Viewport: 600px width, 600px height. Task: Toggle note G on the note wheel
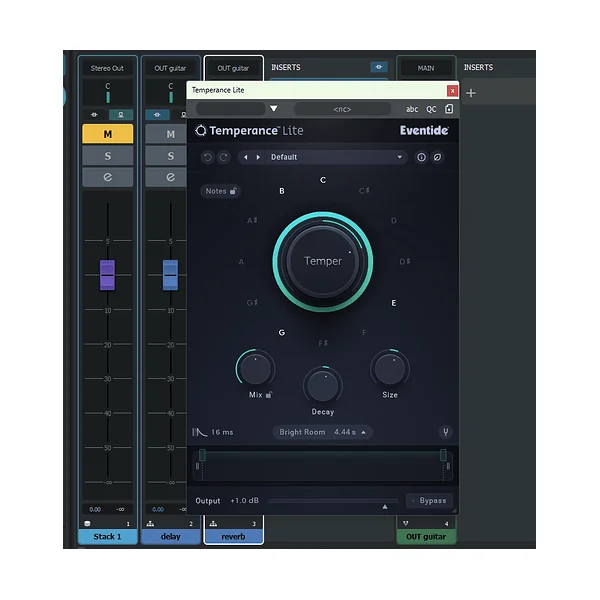click(282, 333)
